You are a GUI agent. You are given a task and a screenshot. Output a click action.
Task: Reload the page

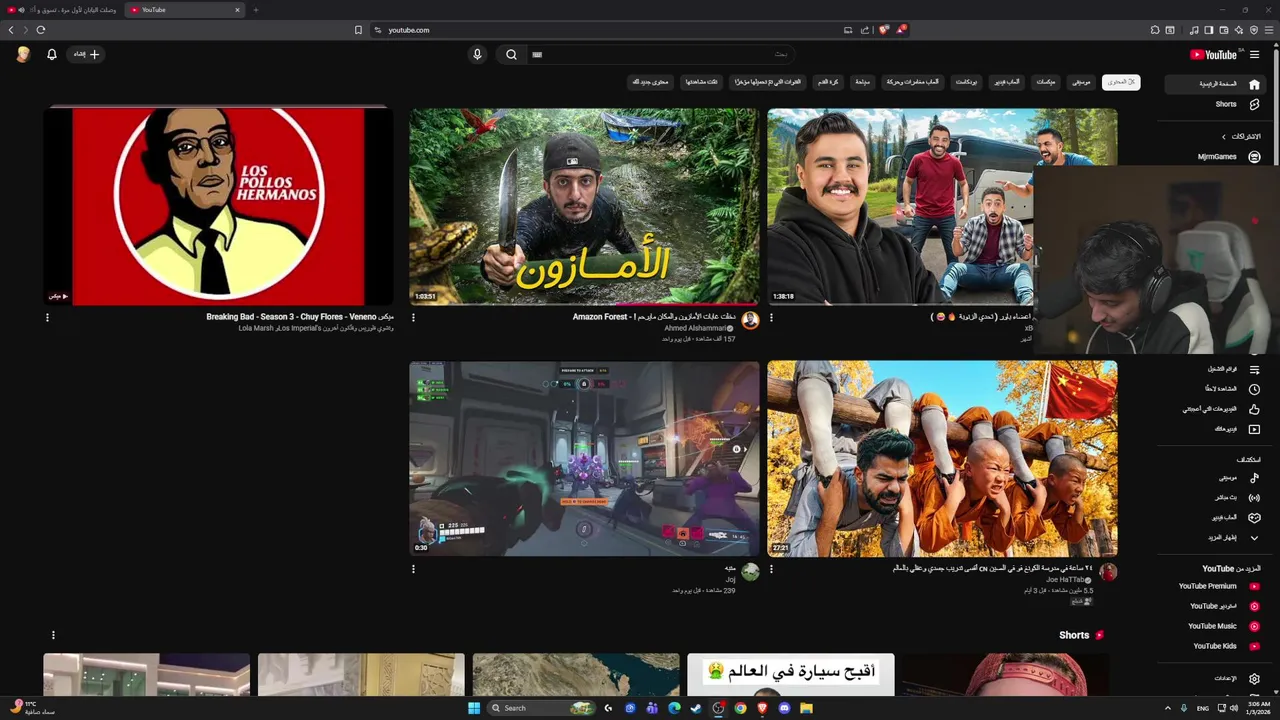(x=41, y=30)
